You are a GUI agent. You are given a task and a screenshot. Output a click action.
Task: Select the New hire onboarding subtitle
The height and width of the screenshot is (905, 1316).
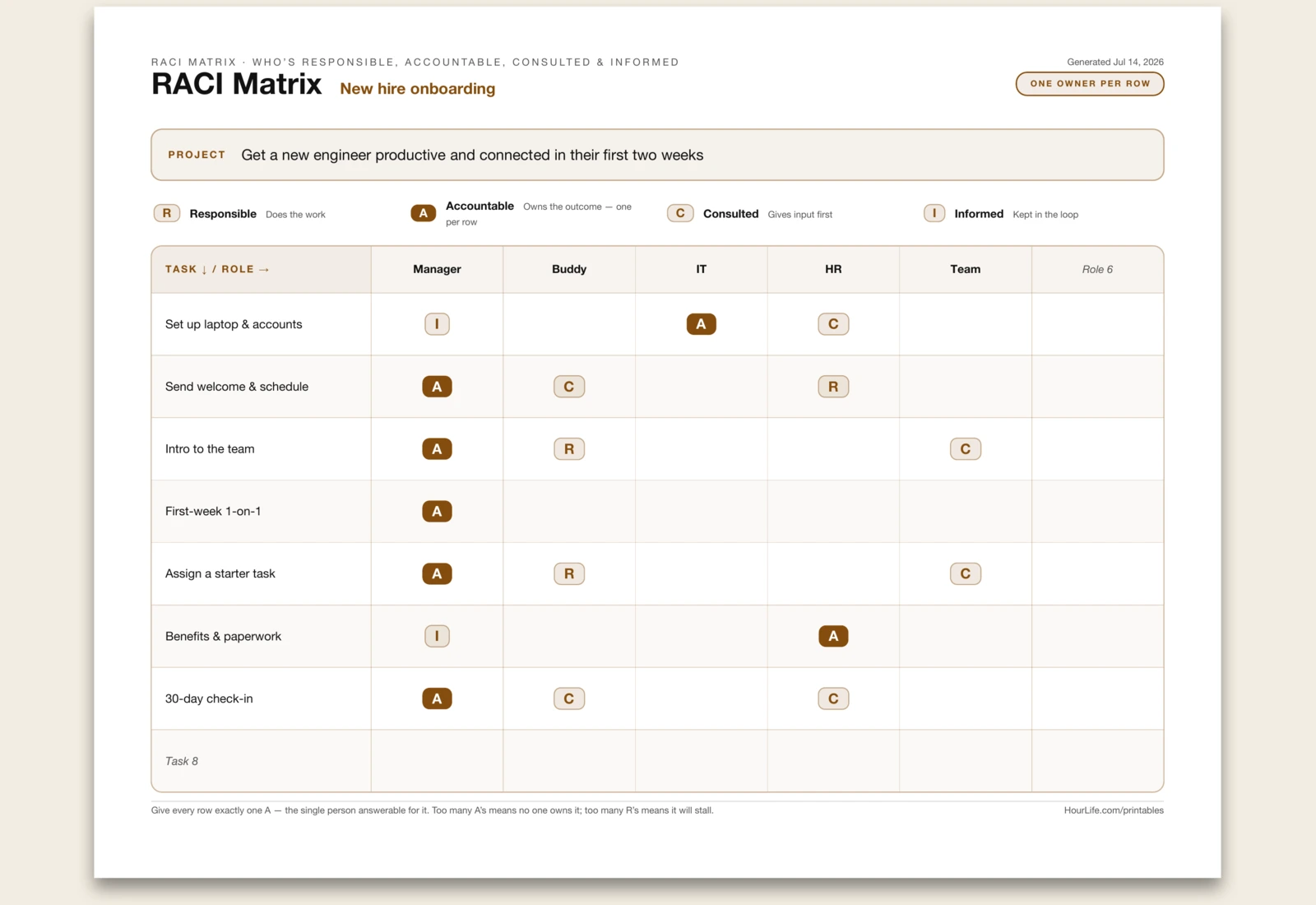click(418, 89)
